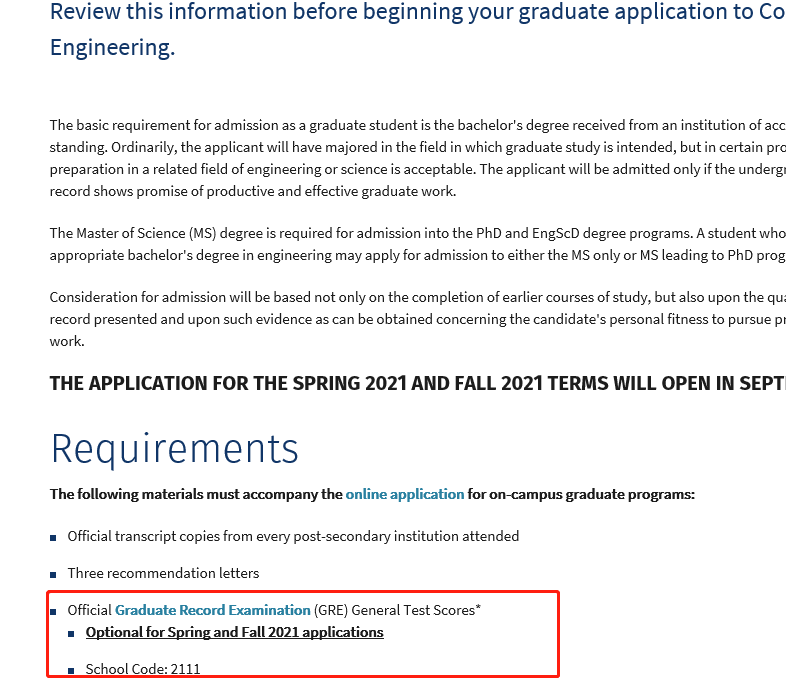Image resolution: width=786 pixels, height=679 pixels.
Task: Click the bullet beside School Code
Action: tap(71, 671)
